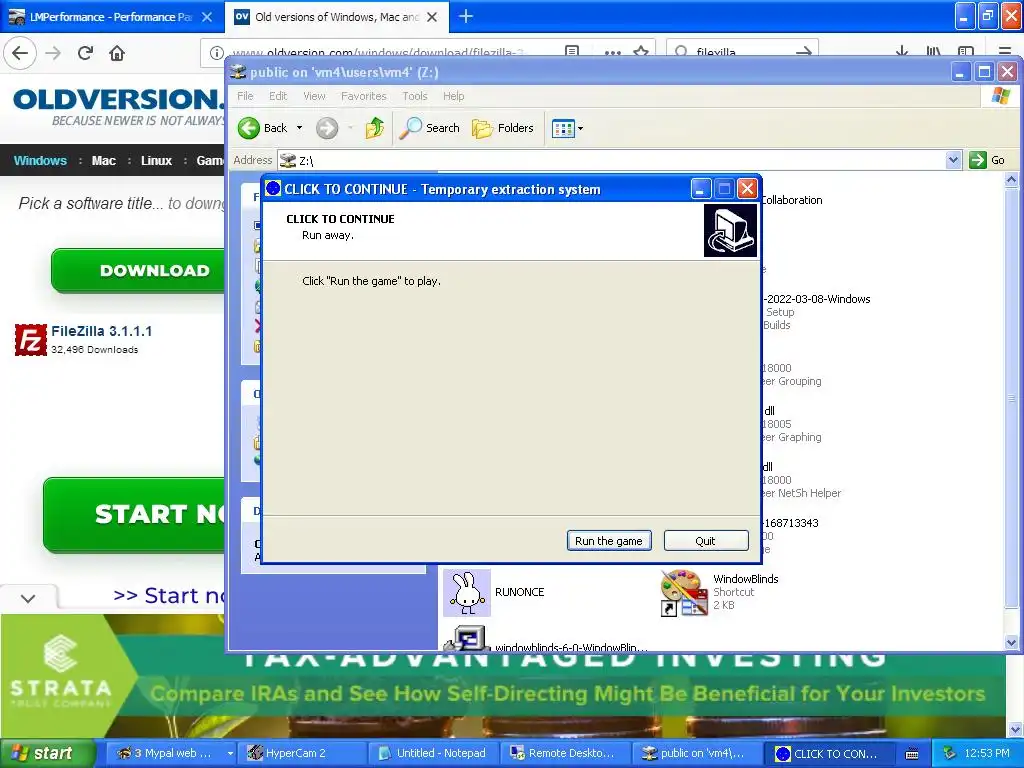This screenshot has height=768, width=1024.
Task: Click the site information icon in URL bar
Action: pyautogui.click(x=217, y=52)
